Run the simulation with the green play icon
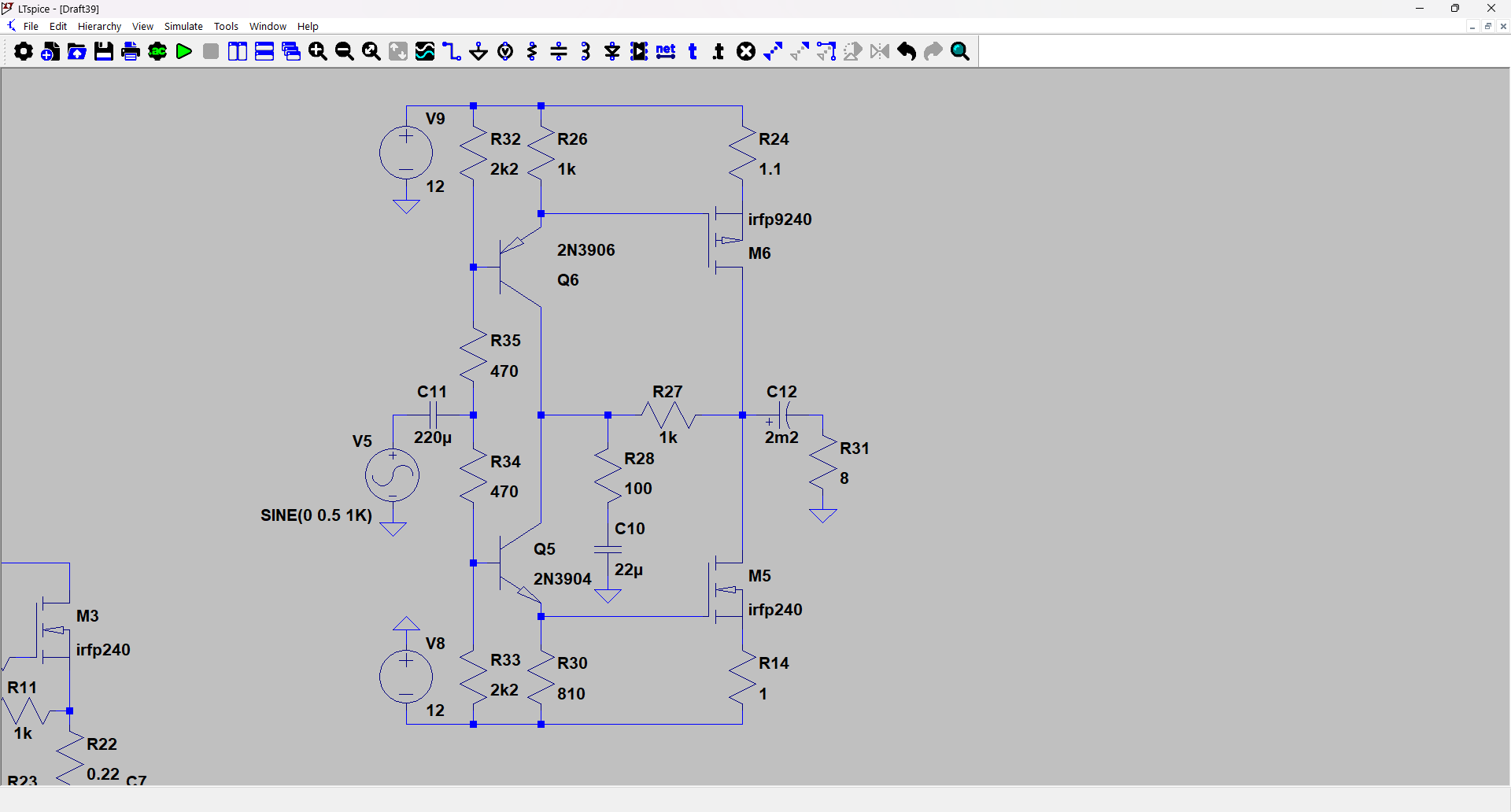The width and height of the screenshot is (1511, 812). click(184, 52)
